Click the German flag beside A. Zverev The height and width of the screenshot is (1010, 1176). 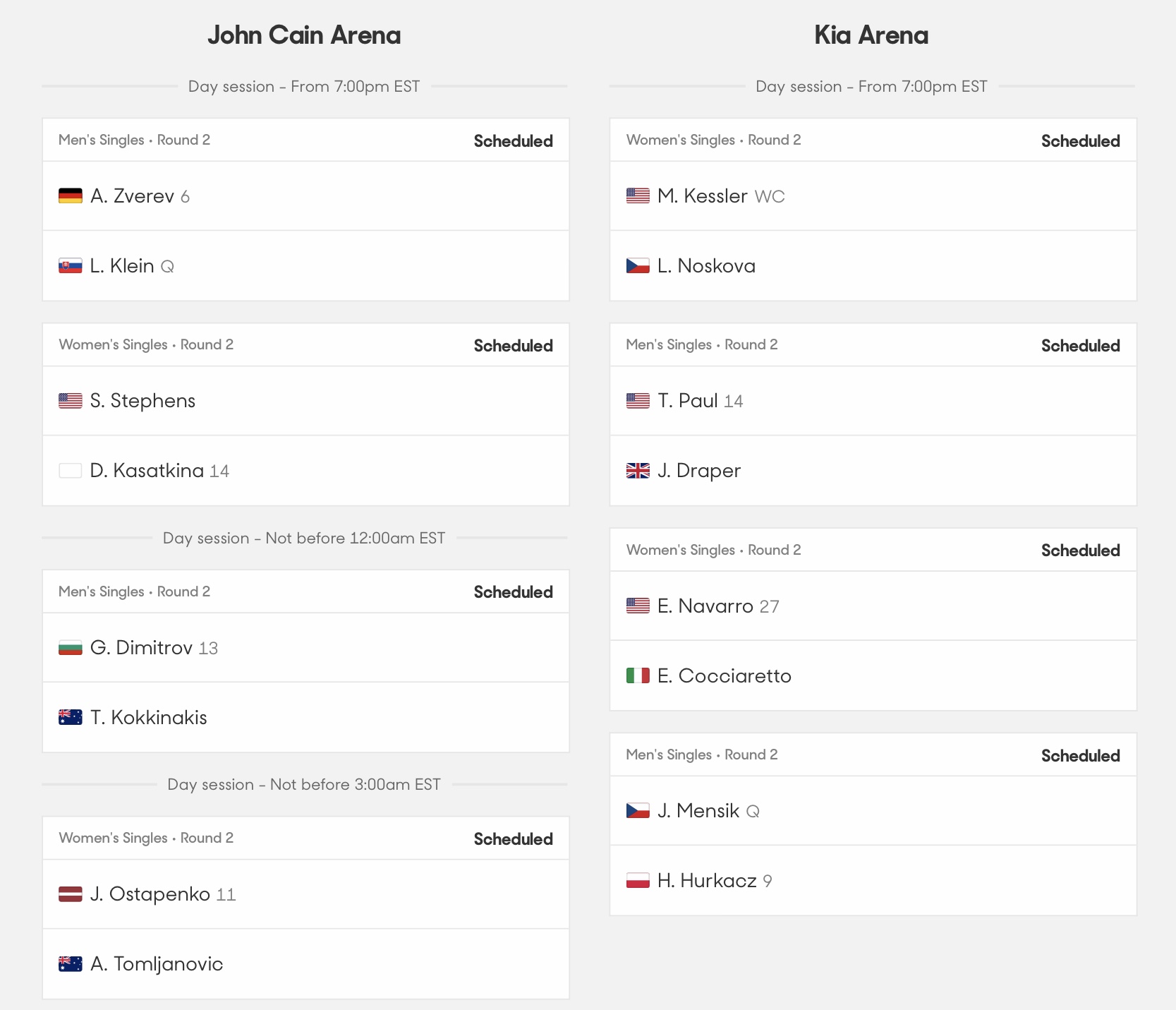pyautogui.click(x=71, y=196)
